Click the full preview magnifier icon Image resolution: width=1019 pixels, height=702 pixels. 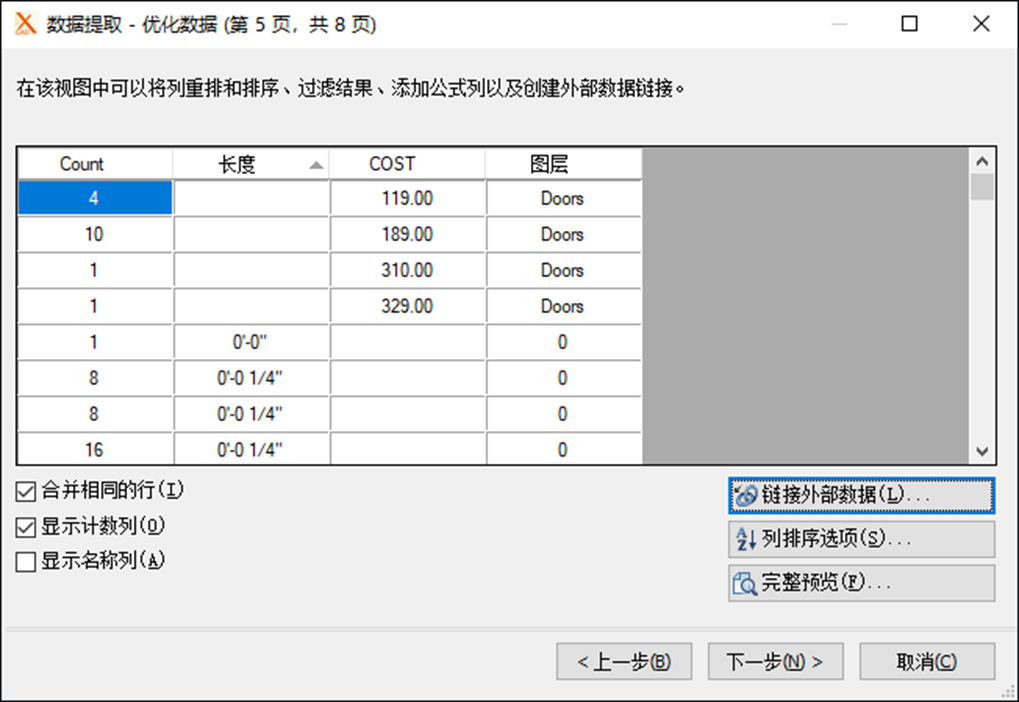745,583
